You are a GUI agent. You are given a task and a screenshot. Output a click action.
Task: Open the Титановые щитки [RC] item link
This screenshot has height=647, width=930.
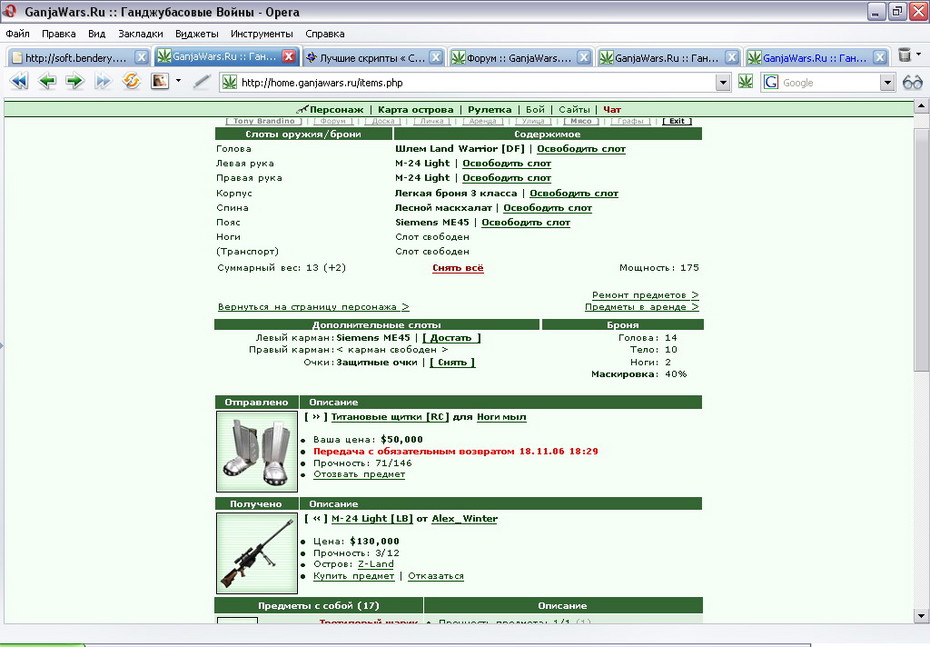pos(390,417)
